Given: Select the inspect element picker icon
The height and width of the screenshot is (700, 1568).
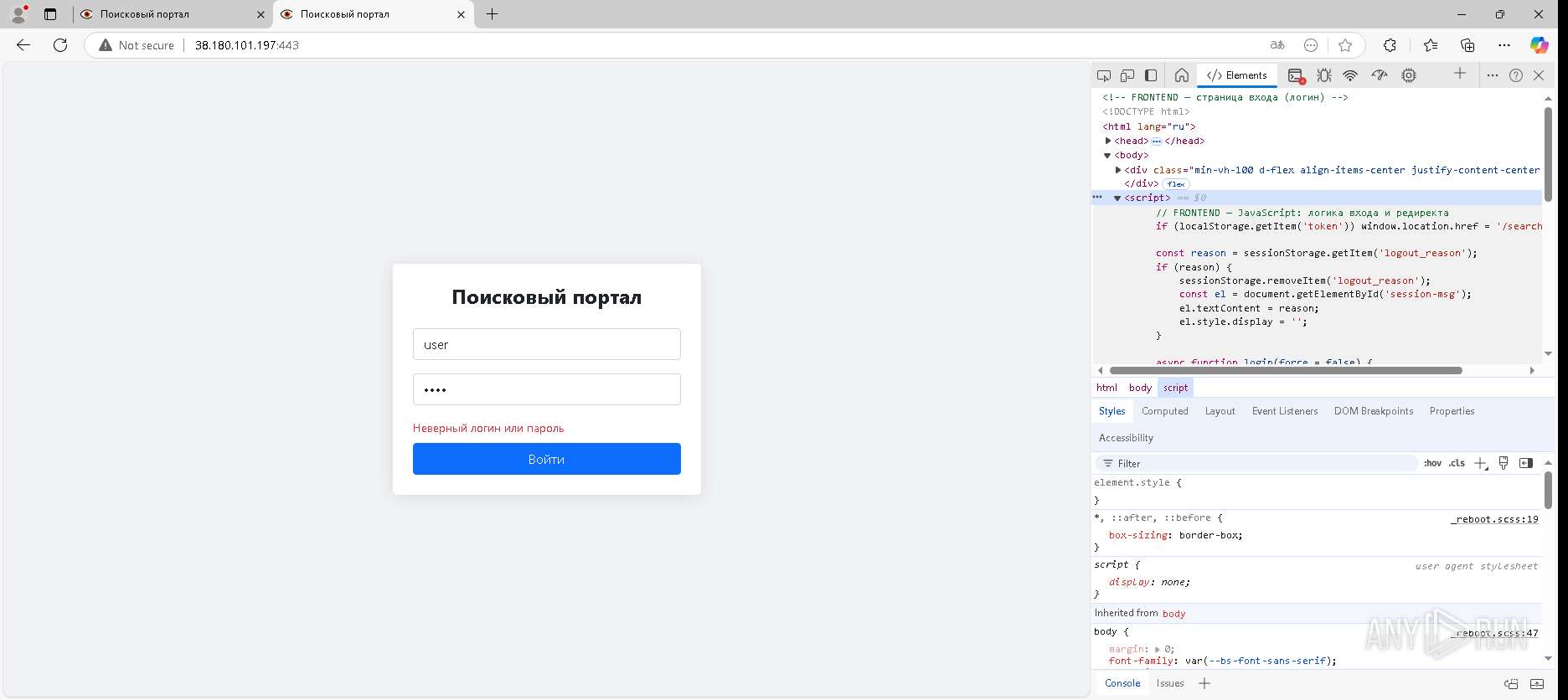Looking at the screenshot, I should pos(1104,75).
